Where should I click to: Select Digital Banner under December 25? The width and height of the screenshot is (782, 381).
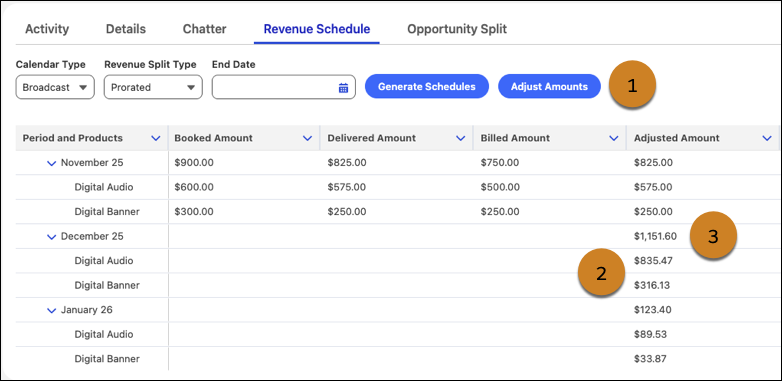[107, 285]
